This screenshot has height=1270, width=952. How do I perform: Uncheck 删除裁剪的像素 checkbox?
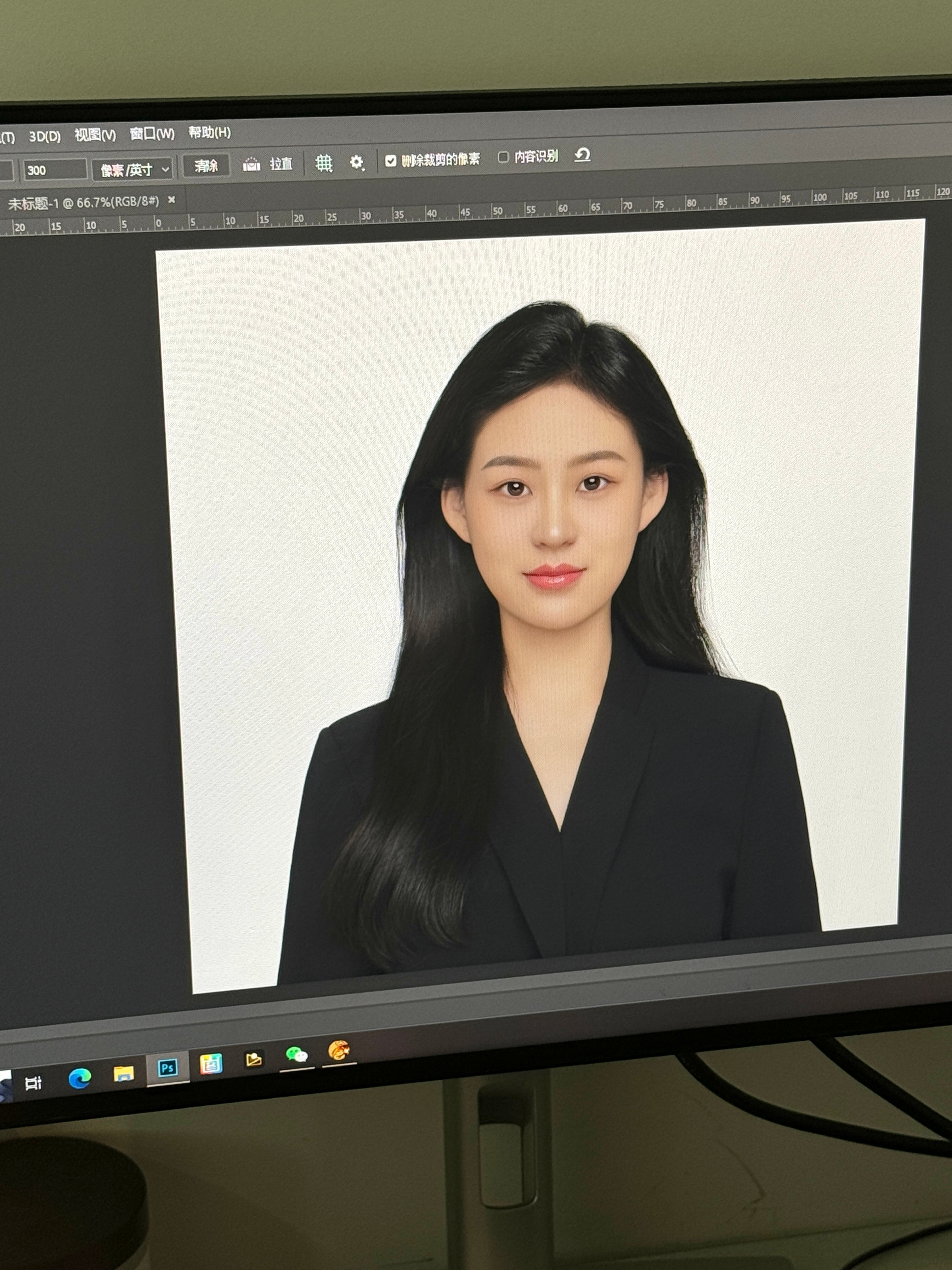tap(391, 161)
